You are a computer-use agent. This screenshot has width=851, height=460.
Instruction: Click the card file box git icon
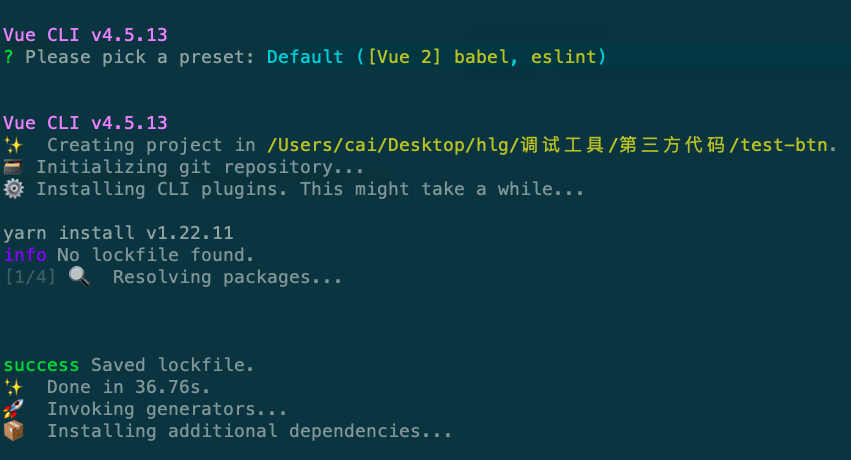click(13, 167)
